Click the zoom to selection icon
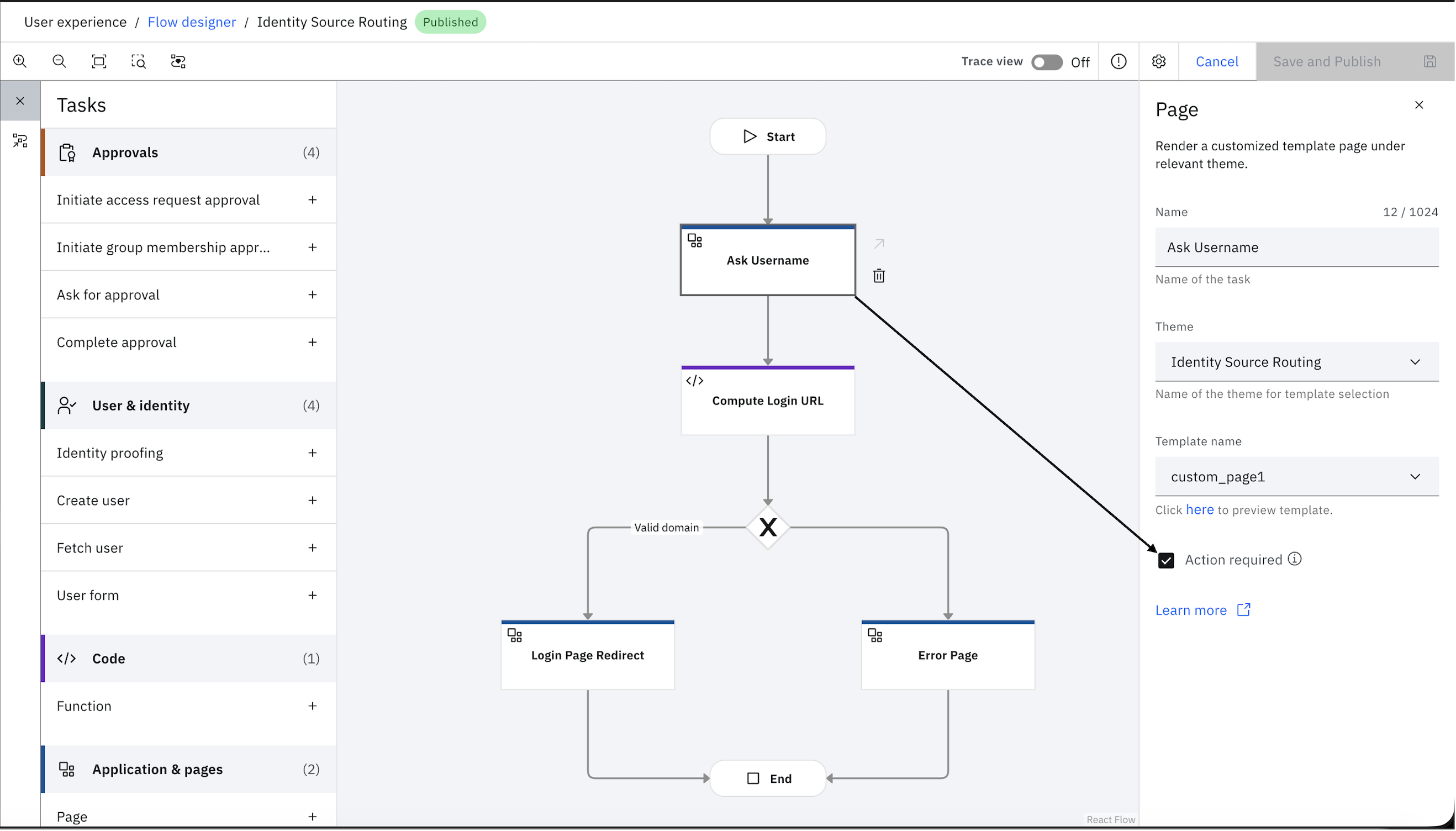Viewport: 1456px width, 831px height. (x=139, y=61)
